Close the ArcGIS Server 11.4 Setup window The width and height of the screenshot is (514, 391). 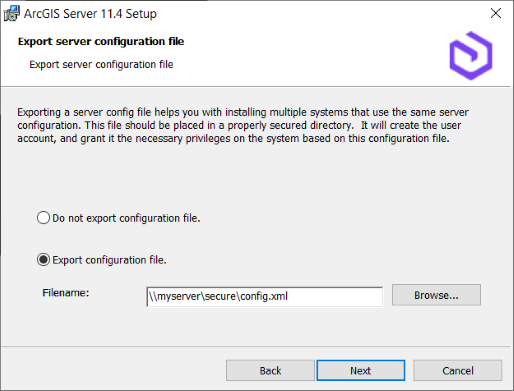coord(496,13)
